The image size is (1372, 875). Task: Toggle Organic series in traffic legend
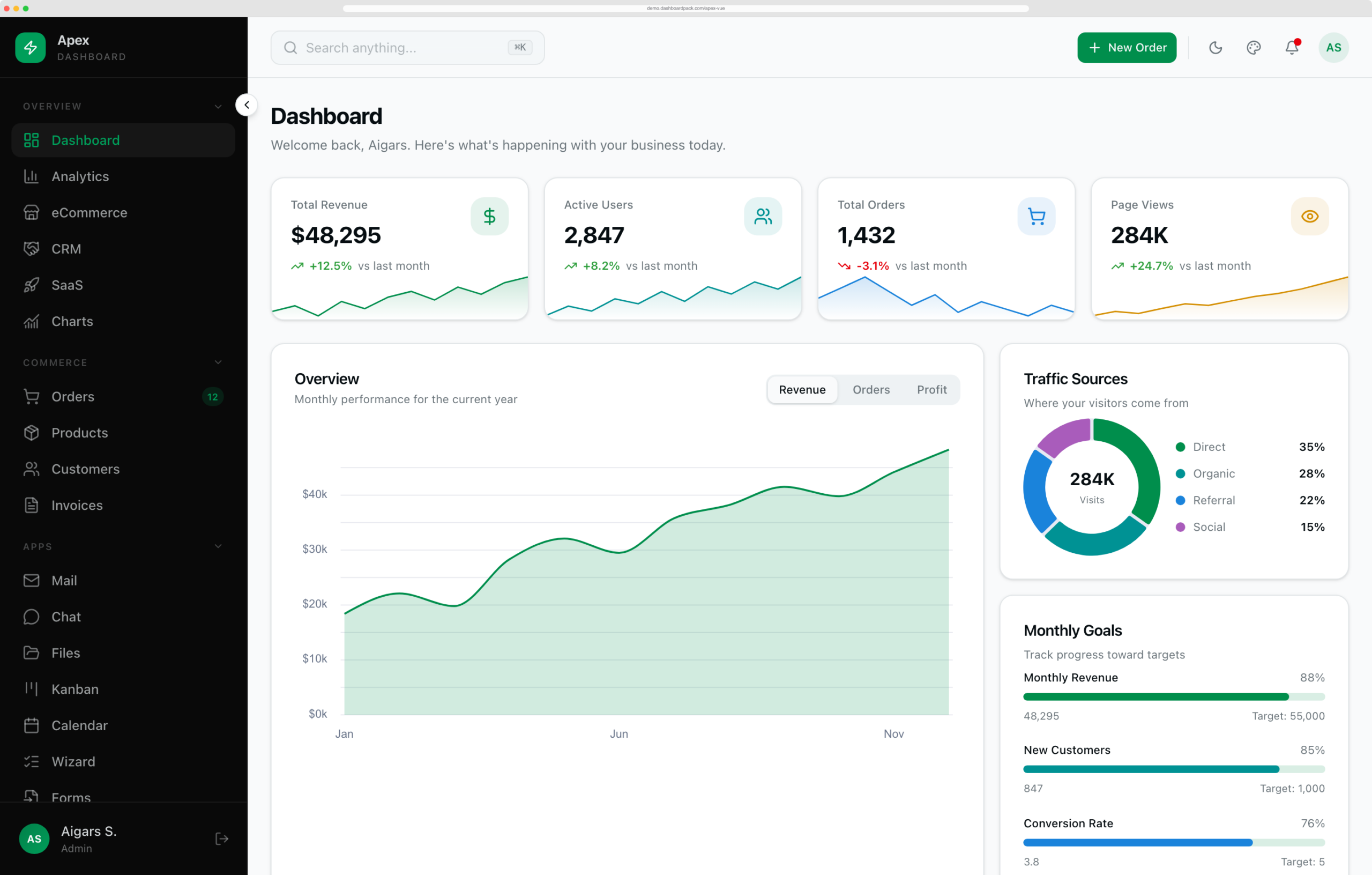1250,474
